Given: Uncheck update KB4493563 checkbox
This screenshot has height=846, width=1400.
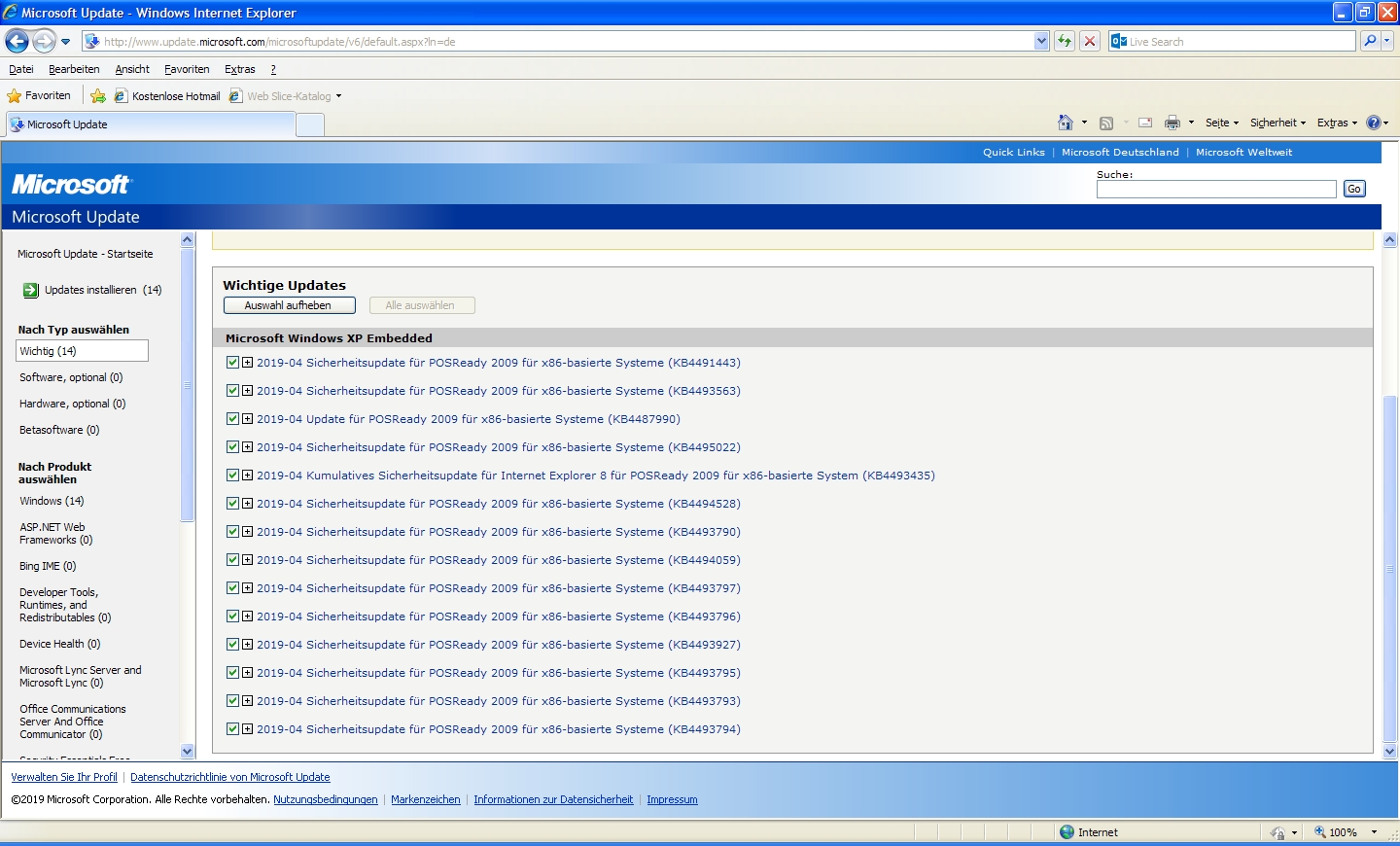Looking at the screenshot, I should pos(232,391).
